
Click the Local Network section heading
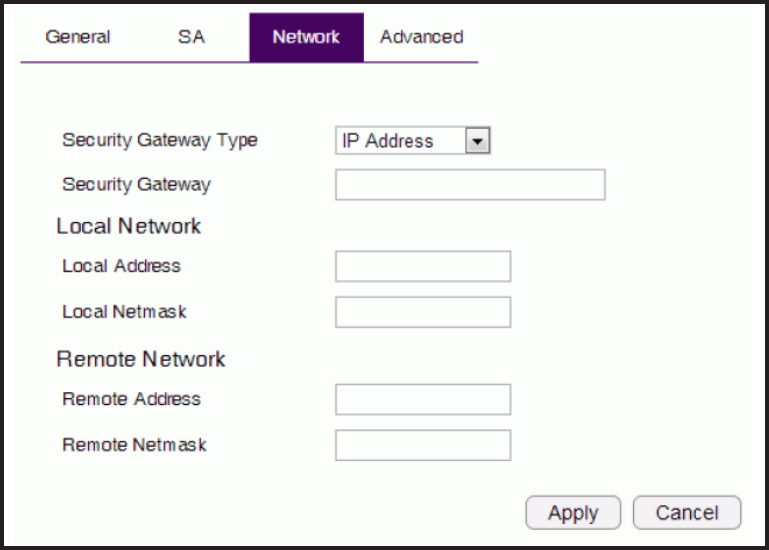[x=129, y=226]
